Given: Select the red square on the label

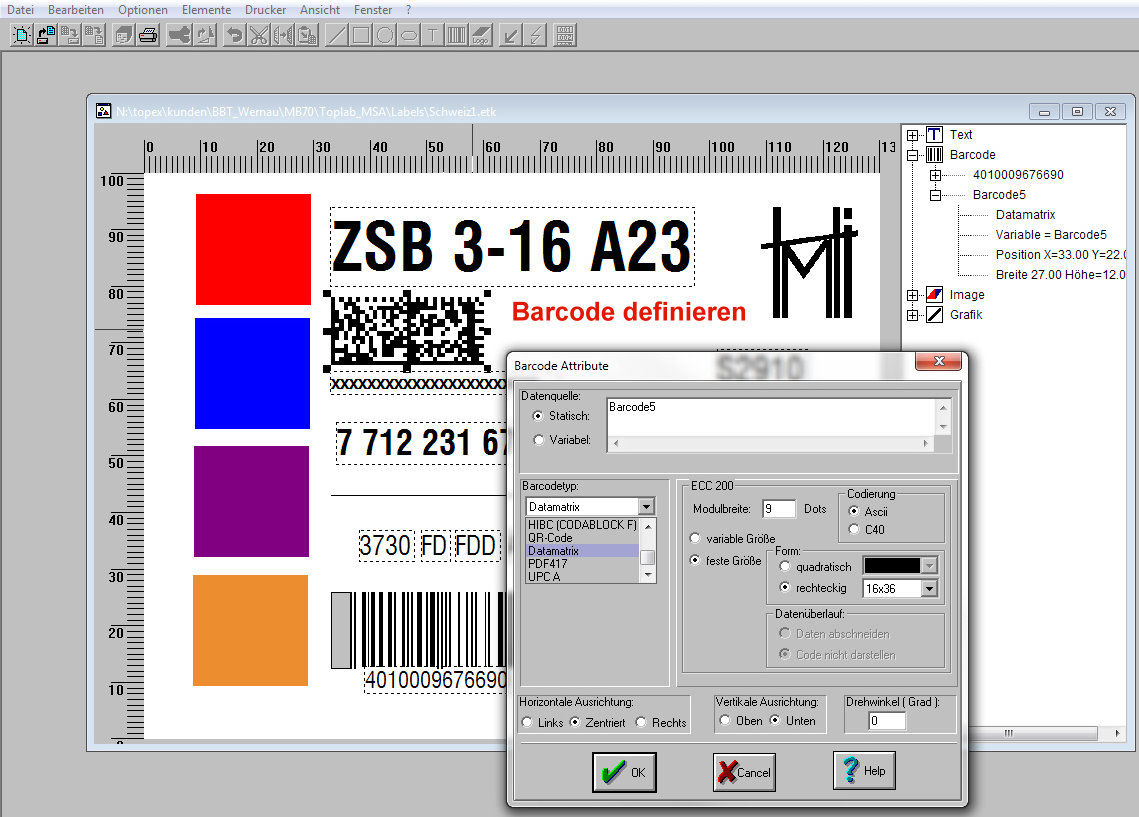Looking at the screenshot, I should (253, 249).
